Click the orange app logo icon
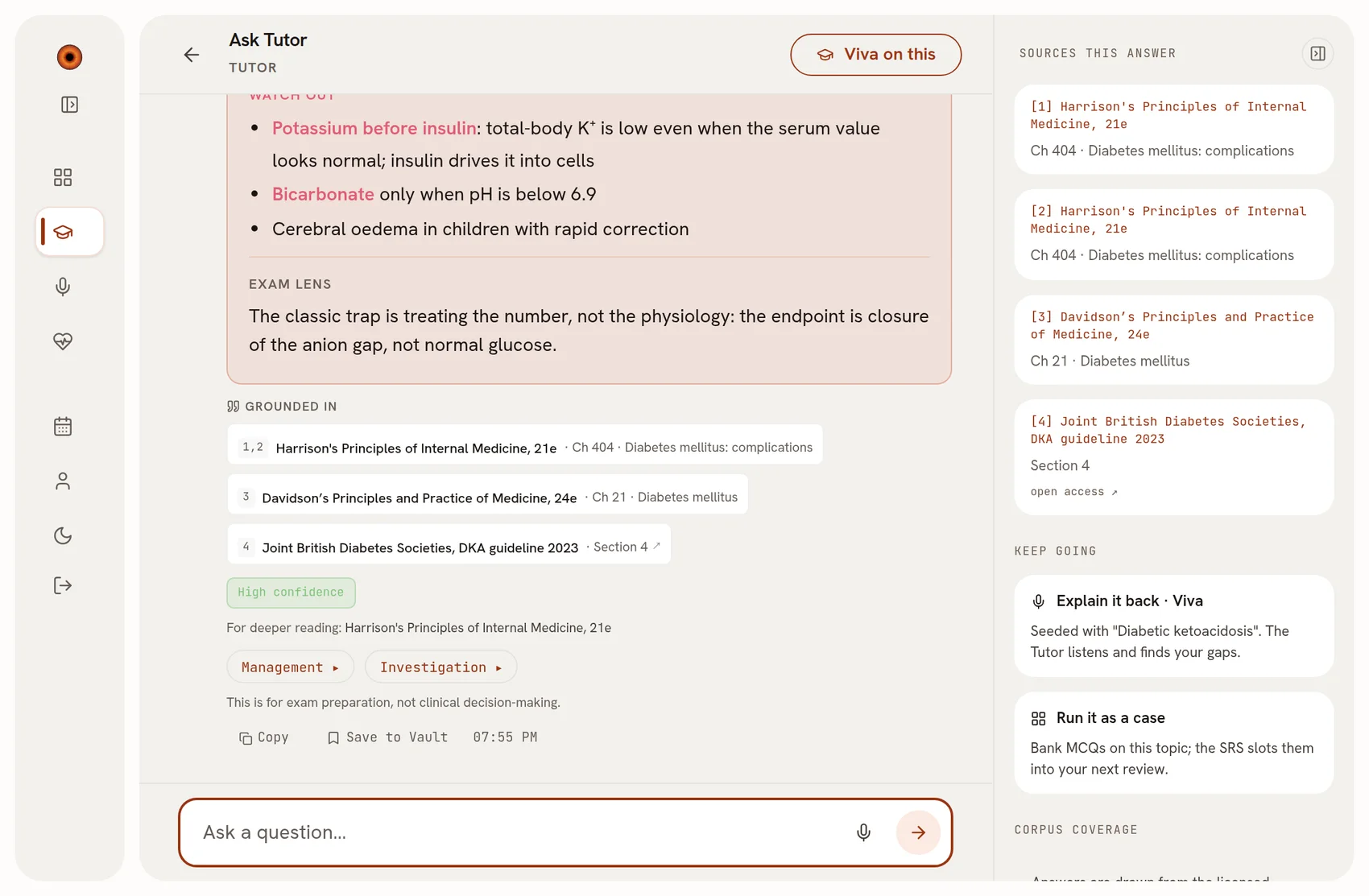 pyautogui.click(x=69, y=57)
